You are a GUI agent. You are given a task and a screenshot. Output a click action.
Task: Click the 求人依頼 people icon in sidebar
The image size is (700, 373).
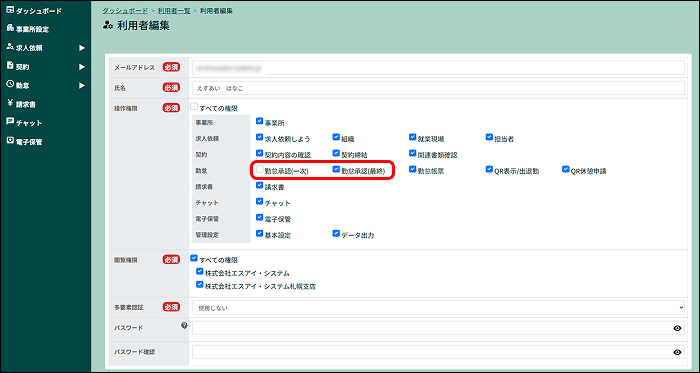[11, 47]
